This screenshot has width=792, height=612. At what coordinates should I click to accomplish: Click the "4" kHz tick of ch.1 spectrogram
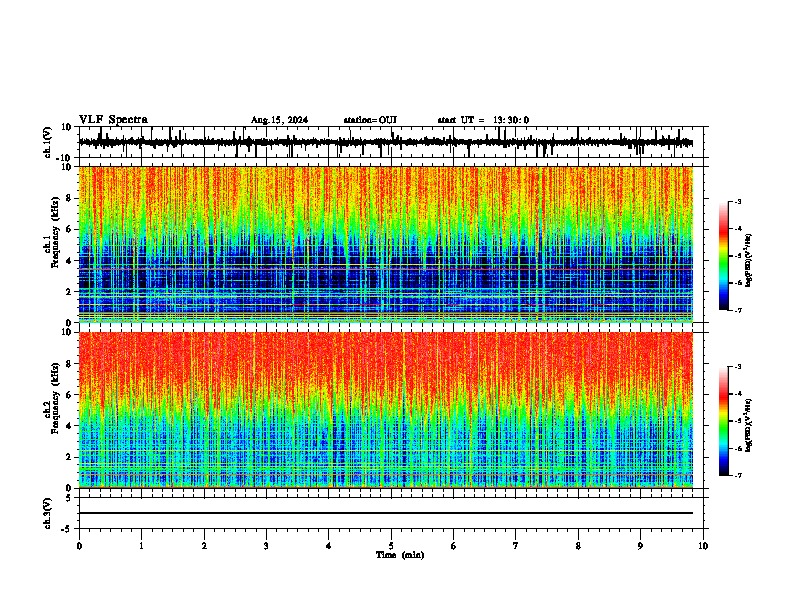pyautogui.click(x=69, y=261)
